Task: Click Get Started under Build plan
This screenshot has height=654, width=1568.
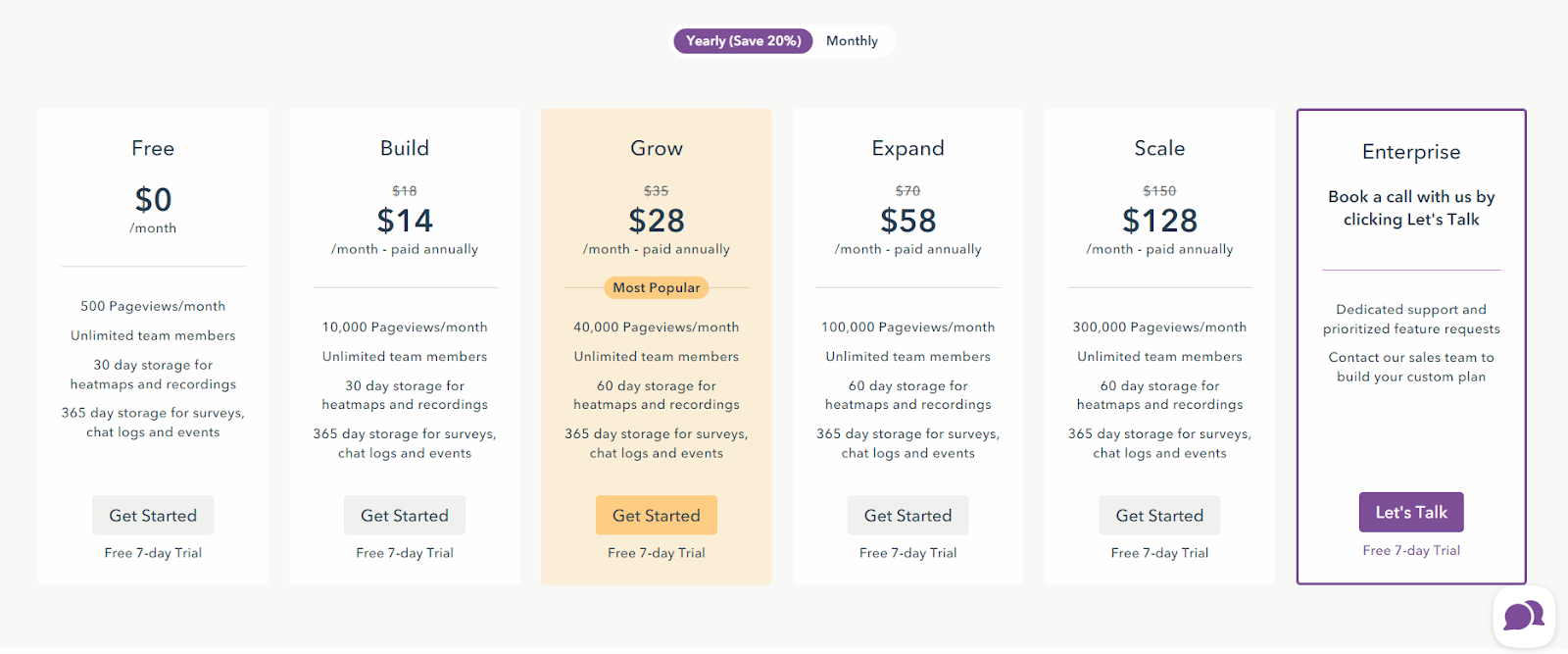Action: point(405,516)
